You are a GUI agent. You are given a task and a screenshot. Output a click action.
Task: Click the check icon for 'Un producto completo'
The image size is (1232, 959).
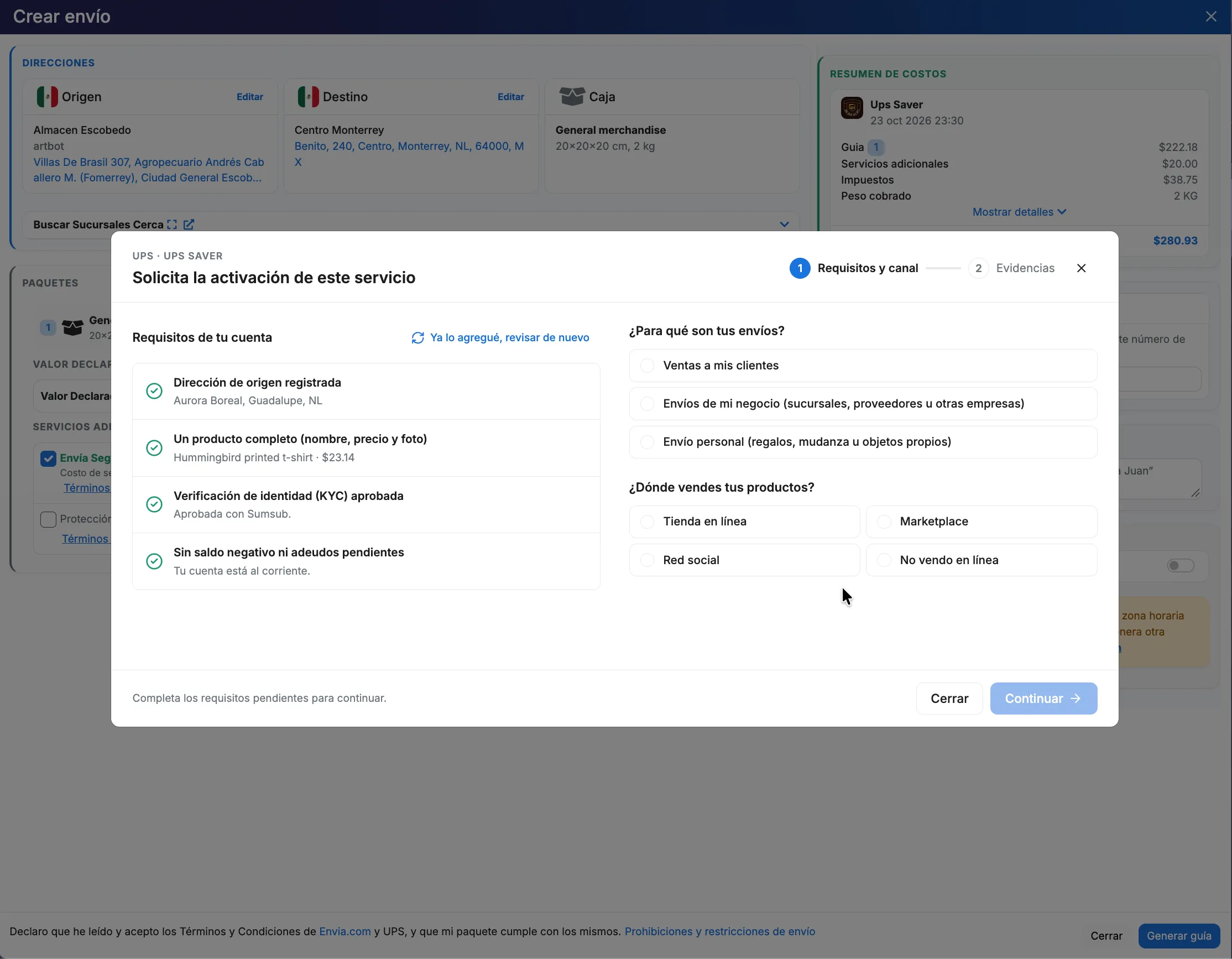(154, 448)
